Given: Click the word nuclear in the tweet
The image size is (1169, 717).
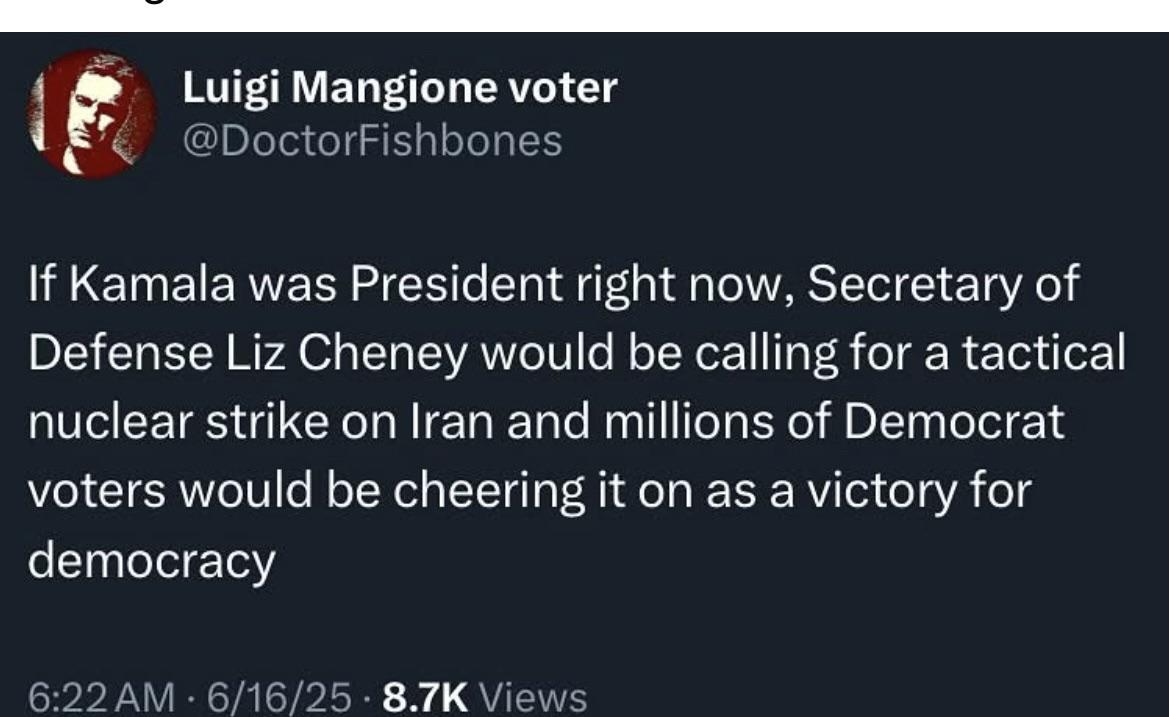Looking at the screenshot, I should 111,422.
